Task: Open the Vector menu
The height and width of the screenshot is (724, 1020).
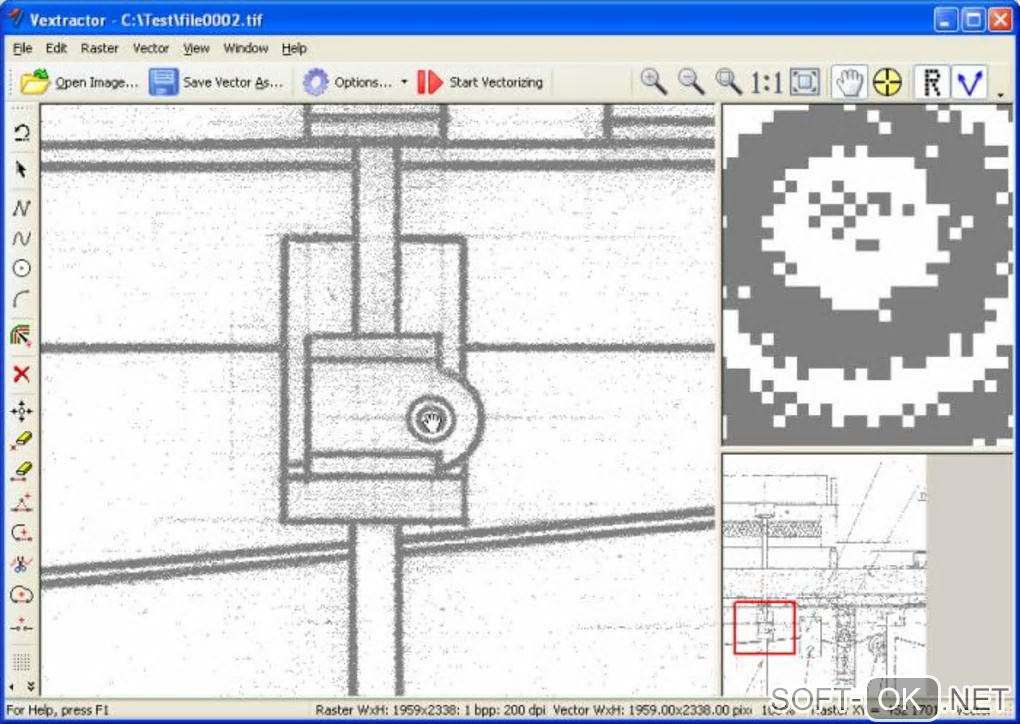Action: click(151, 48)
